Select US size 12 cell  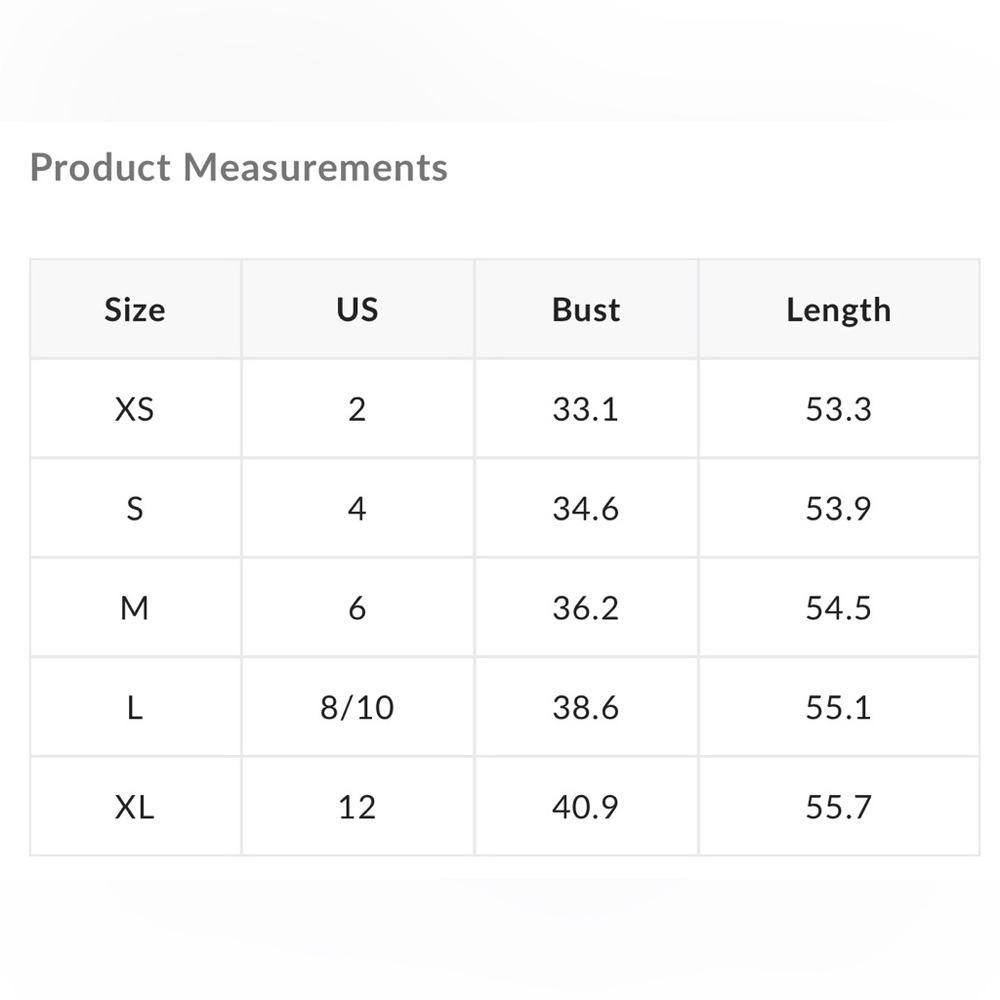(x=357, y=807)
